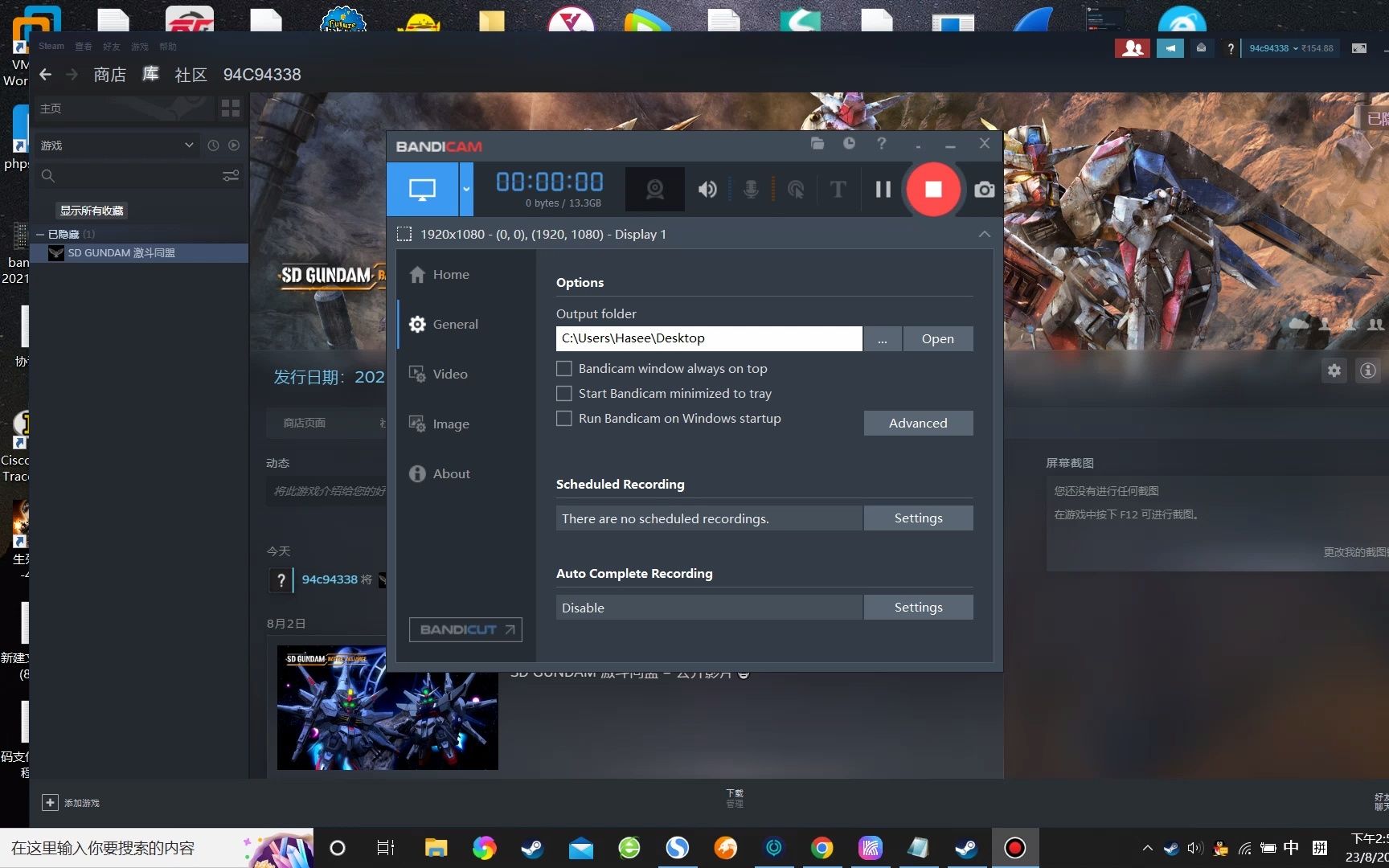This screenshot has height=868, width=1389.
Task: Click the Steam library search field
Action: (129, 176)
